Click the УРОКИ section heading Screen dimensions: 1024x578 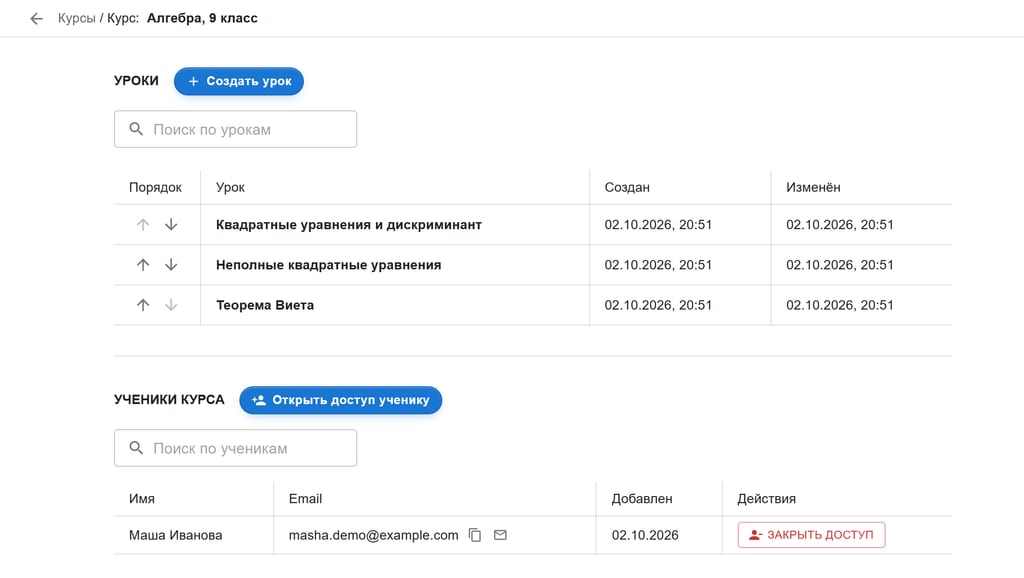136,81
